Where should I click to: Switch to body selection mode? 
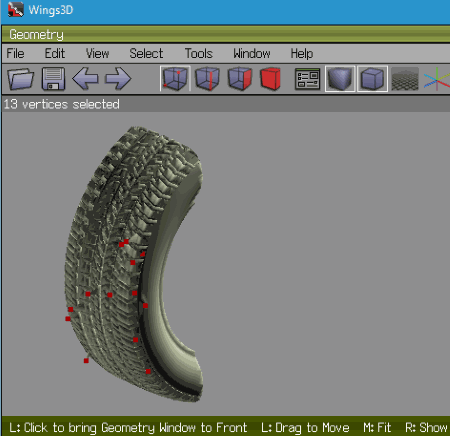coord(270,79)
